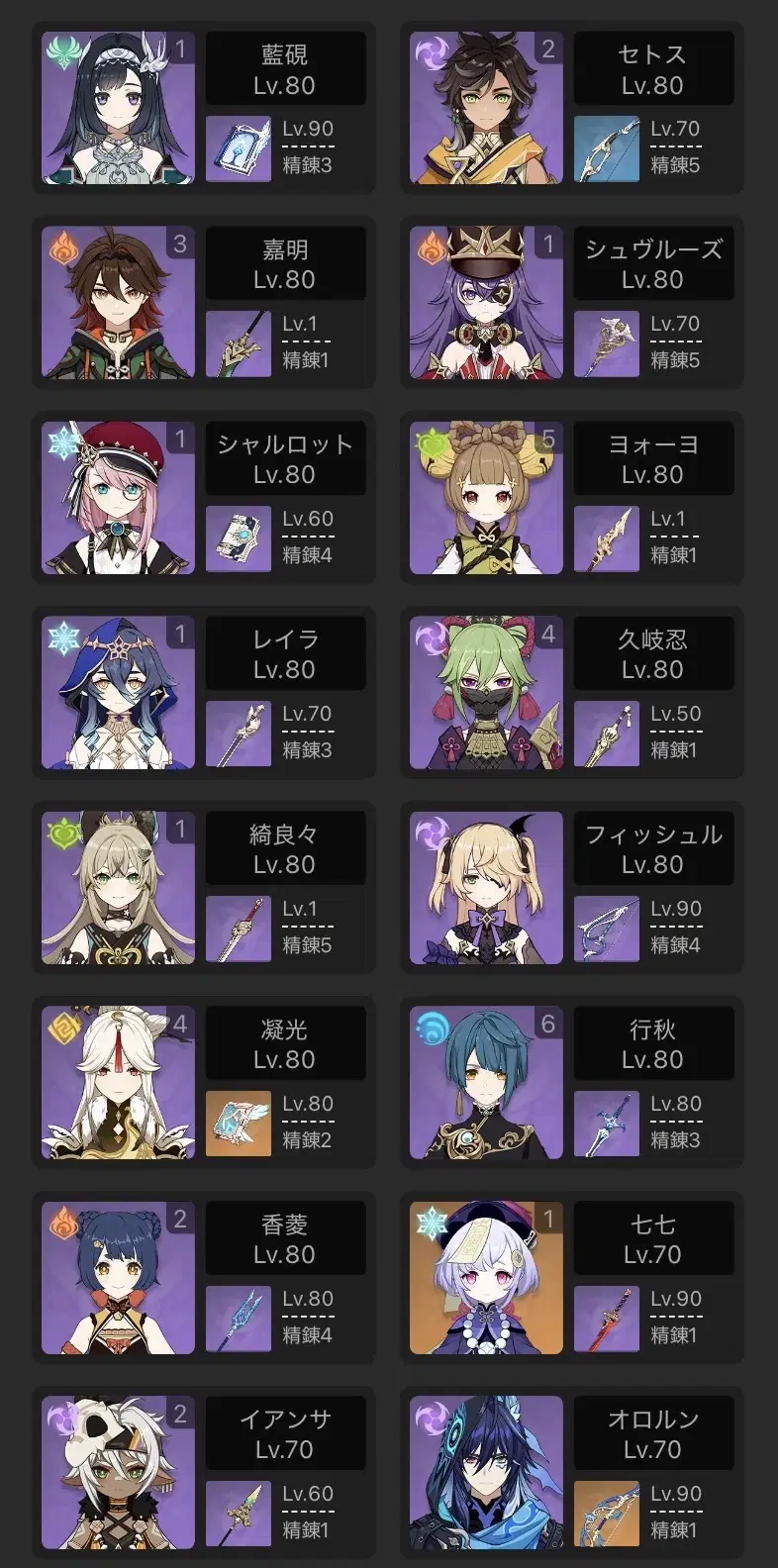The height and width of the screenshot is (1568, 778).
Task: Tap the Pyro element icon on シュヴルーズ
Action: 432,247
